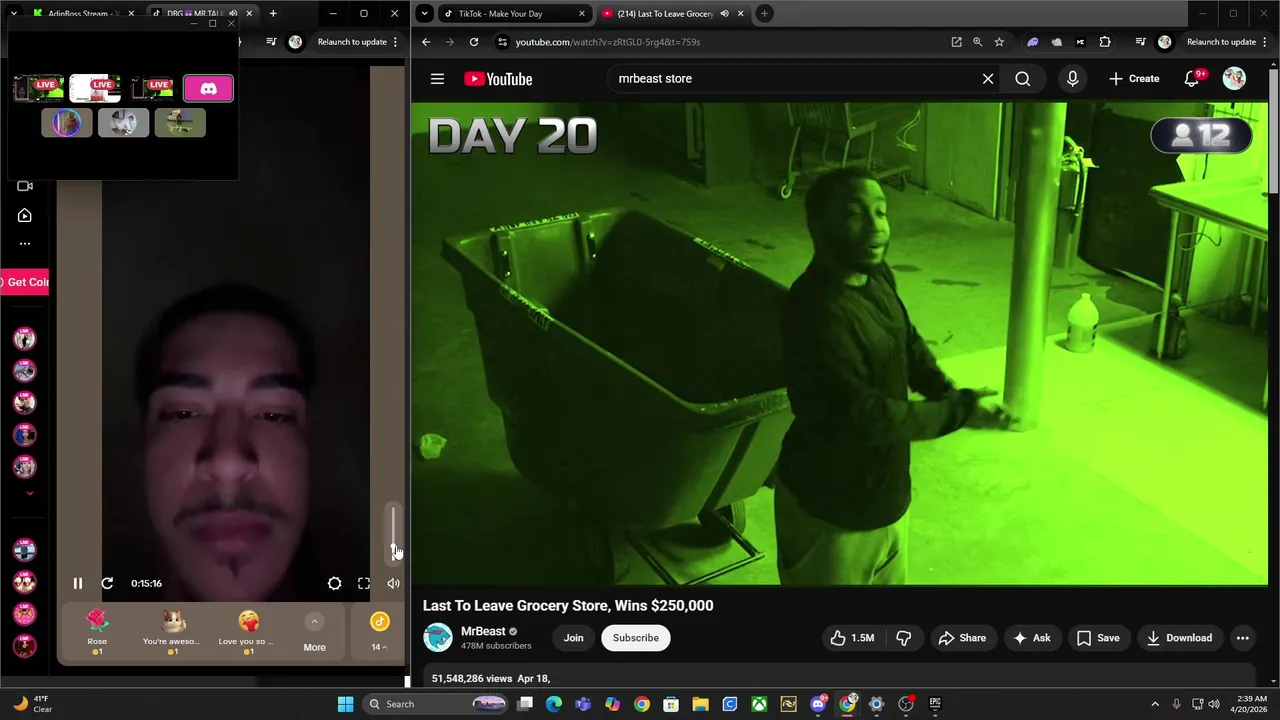This screenshot has width=1280, height=720.
Task: Open Discord from the Windows taskbar
Action: click(818, 704)
